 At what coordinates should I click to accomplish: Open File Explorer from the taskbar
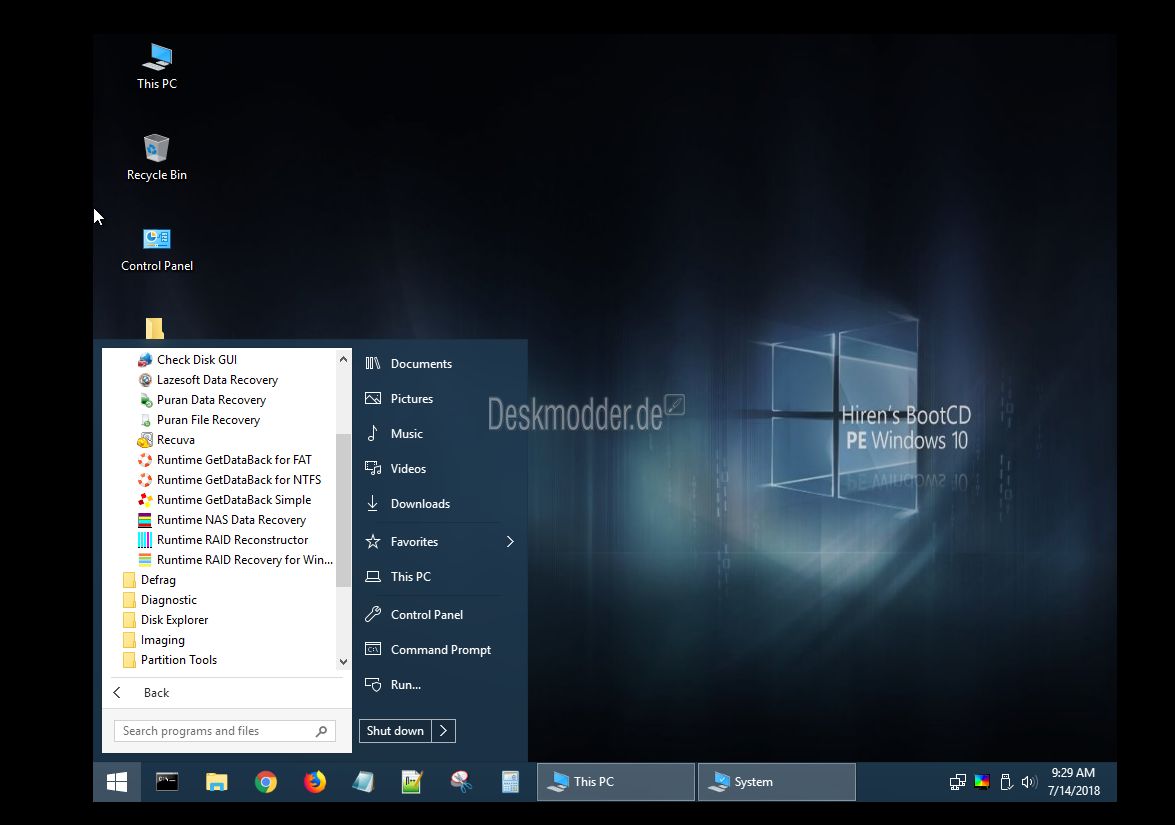(x=216, y=782)
